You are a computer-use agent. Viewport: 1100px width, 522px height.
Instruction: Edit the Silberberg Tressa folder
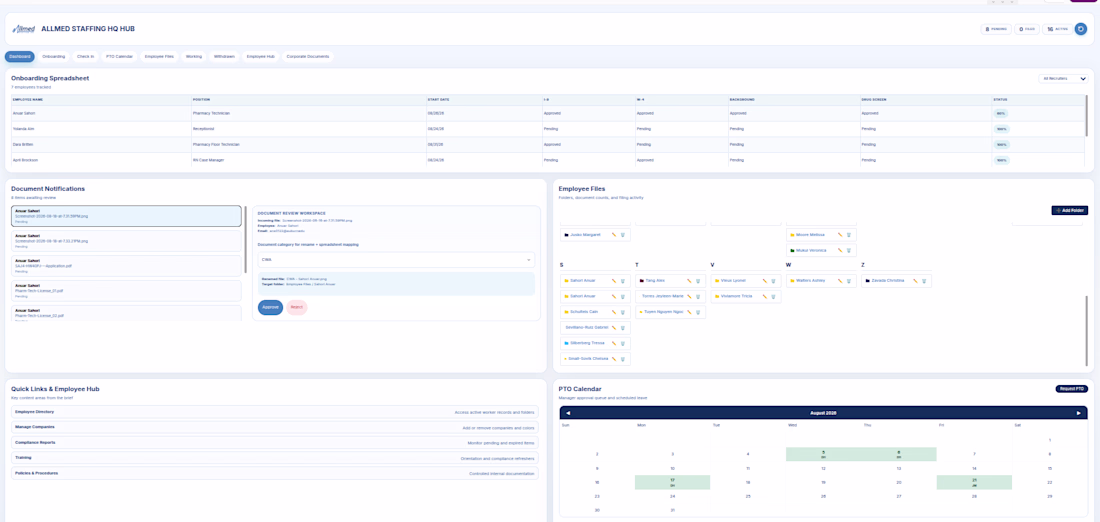[x=614, y=343]
